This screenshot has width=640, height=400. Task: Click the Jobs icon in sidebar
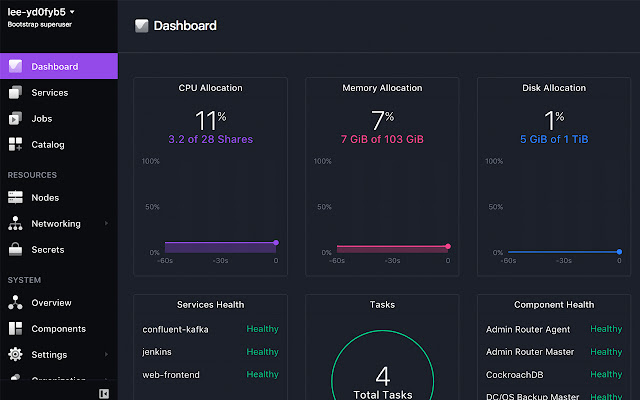(15, 119)
